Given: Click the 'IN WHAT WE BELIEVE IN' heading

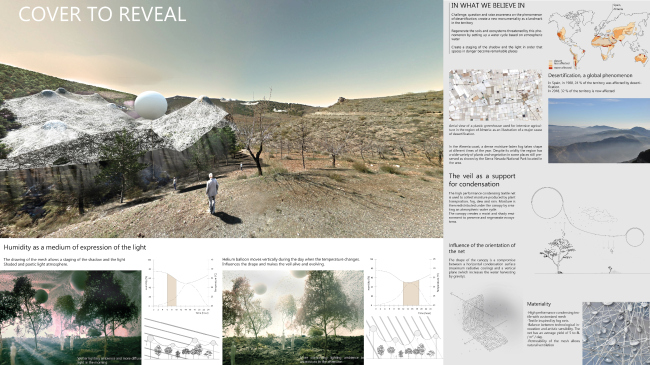Looking at the screenshot, I should tap(488, 5).
